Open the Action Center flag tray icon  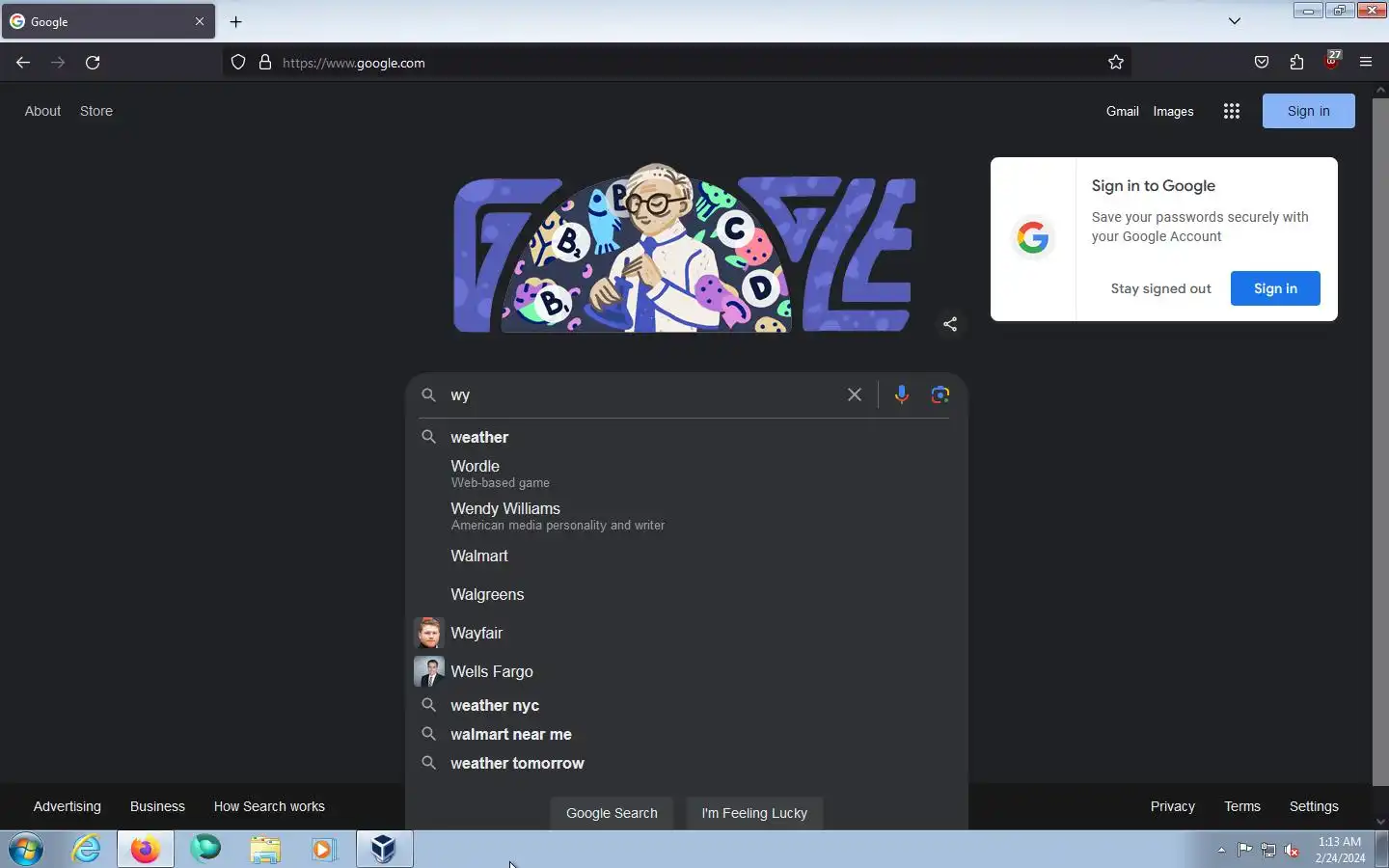(x=1245, y=851)
